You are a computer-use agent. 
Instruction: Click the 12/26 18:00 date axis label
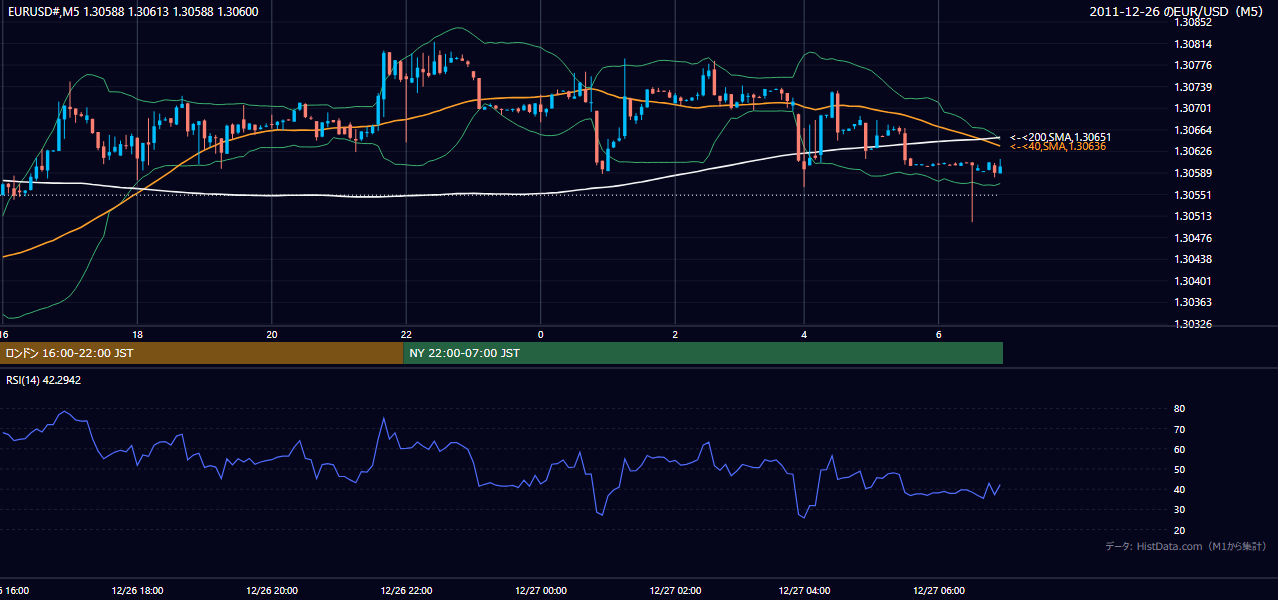coord(138,590)
